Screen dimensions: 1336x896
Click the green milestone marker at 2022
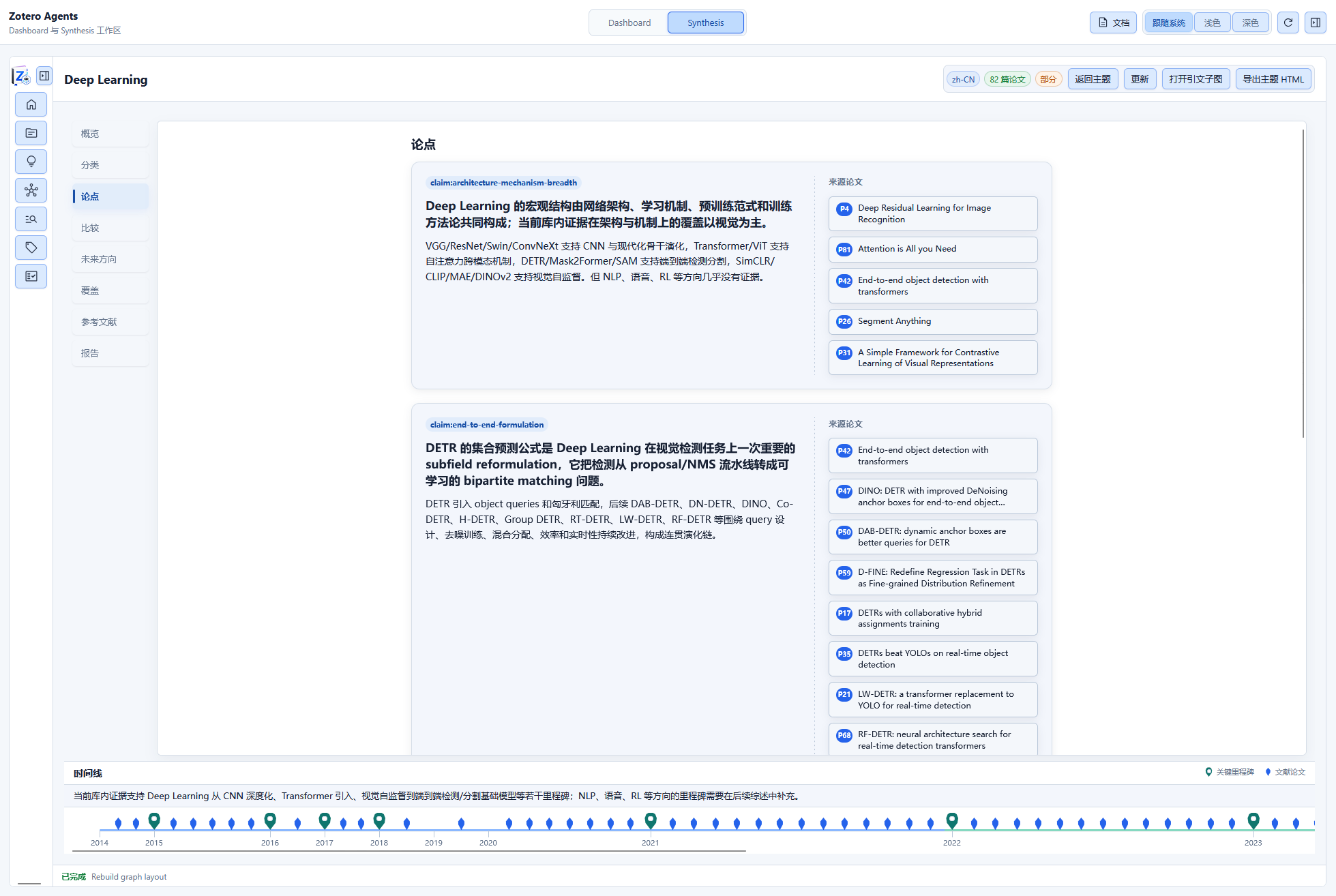[x=952, y=820]
